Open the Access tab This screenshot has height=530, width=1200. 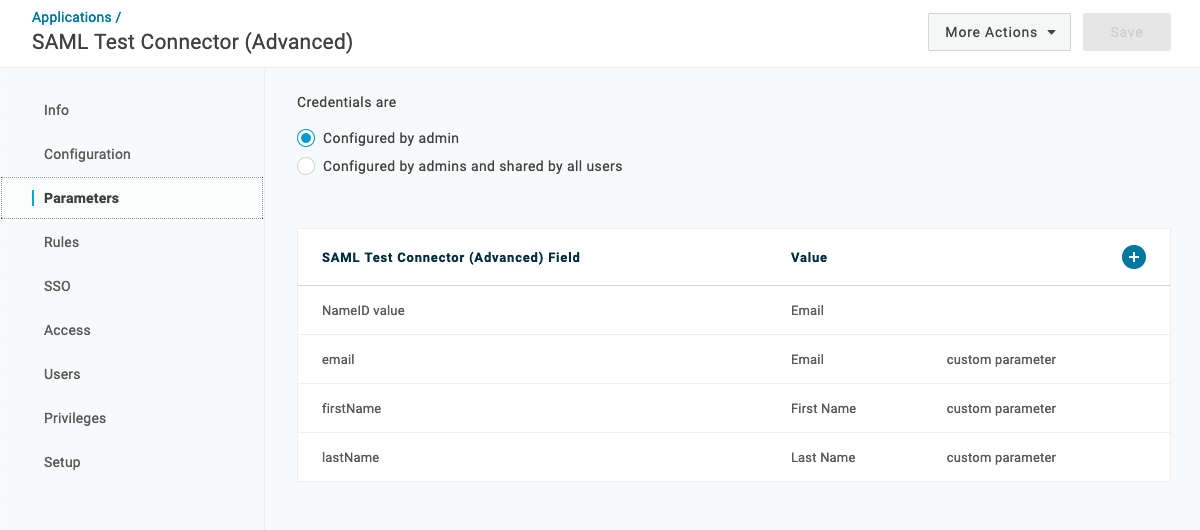67,330
